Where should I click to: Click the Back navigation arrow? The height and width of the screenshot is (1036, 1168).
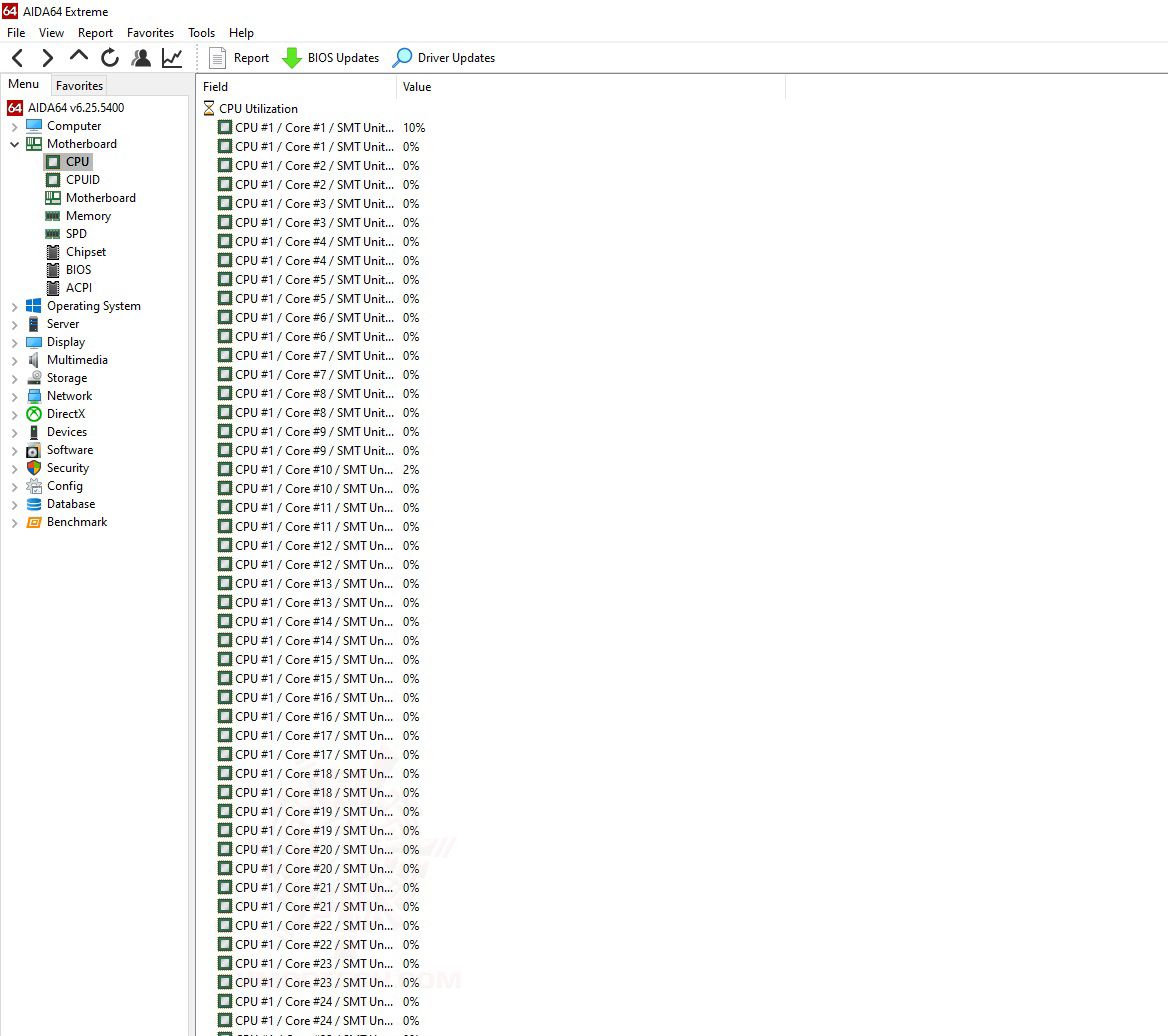point(18,57)
